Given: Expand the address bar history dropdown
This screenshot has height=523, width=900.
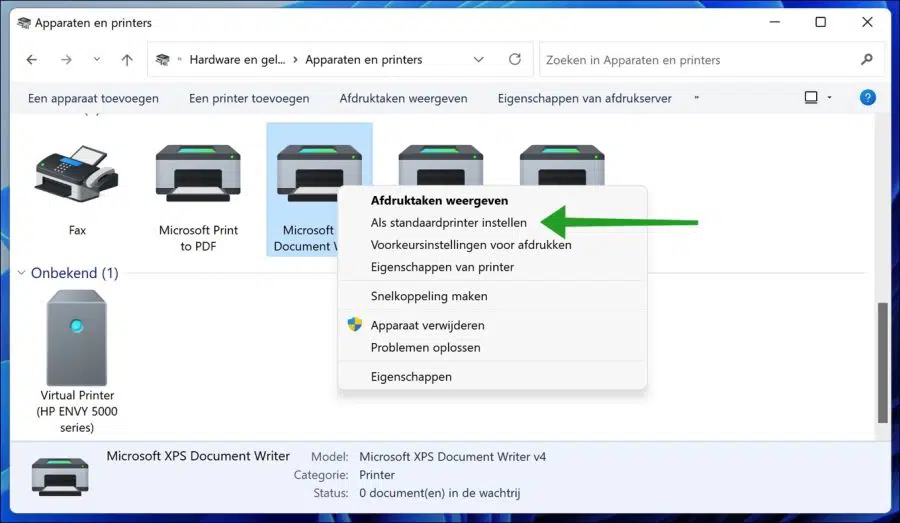Looking at the screenshot, I should [478, 60].
